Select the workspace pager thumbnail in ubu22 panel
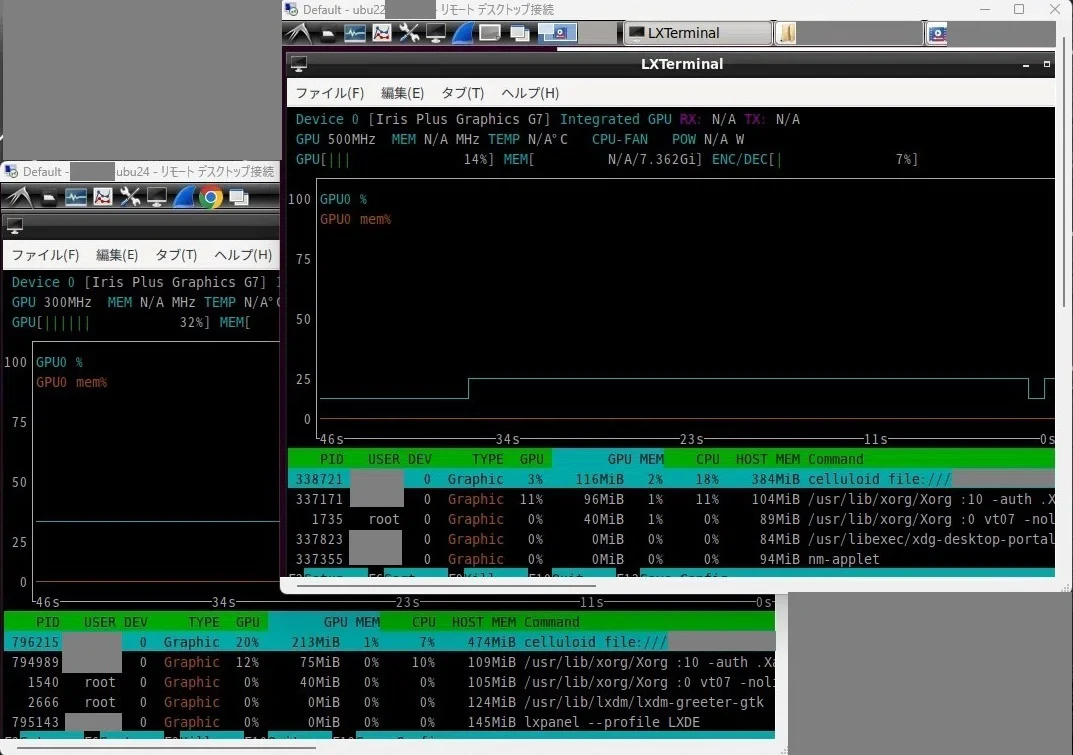1073x755 pixels. [x=557, y=33]
